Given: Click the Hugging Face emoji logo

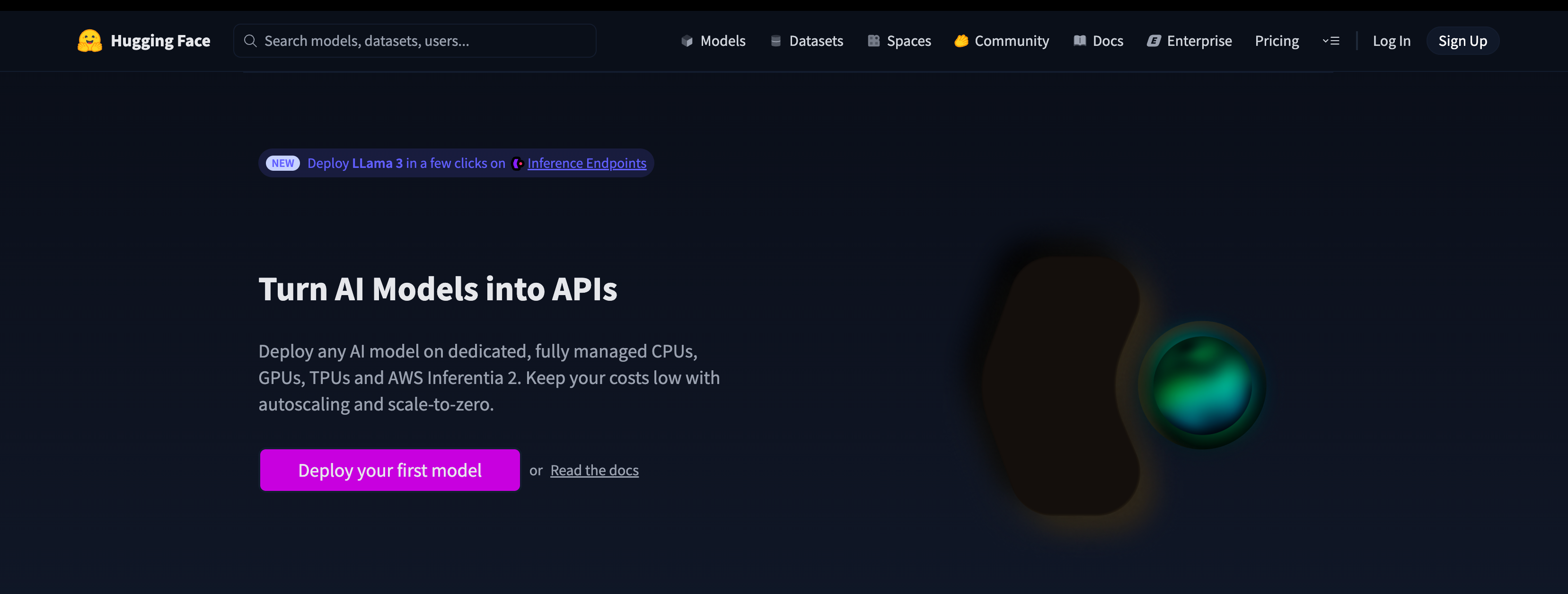Looking at the screenshot, I should point(89,41).
